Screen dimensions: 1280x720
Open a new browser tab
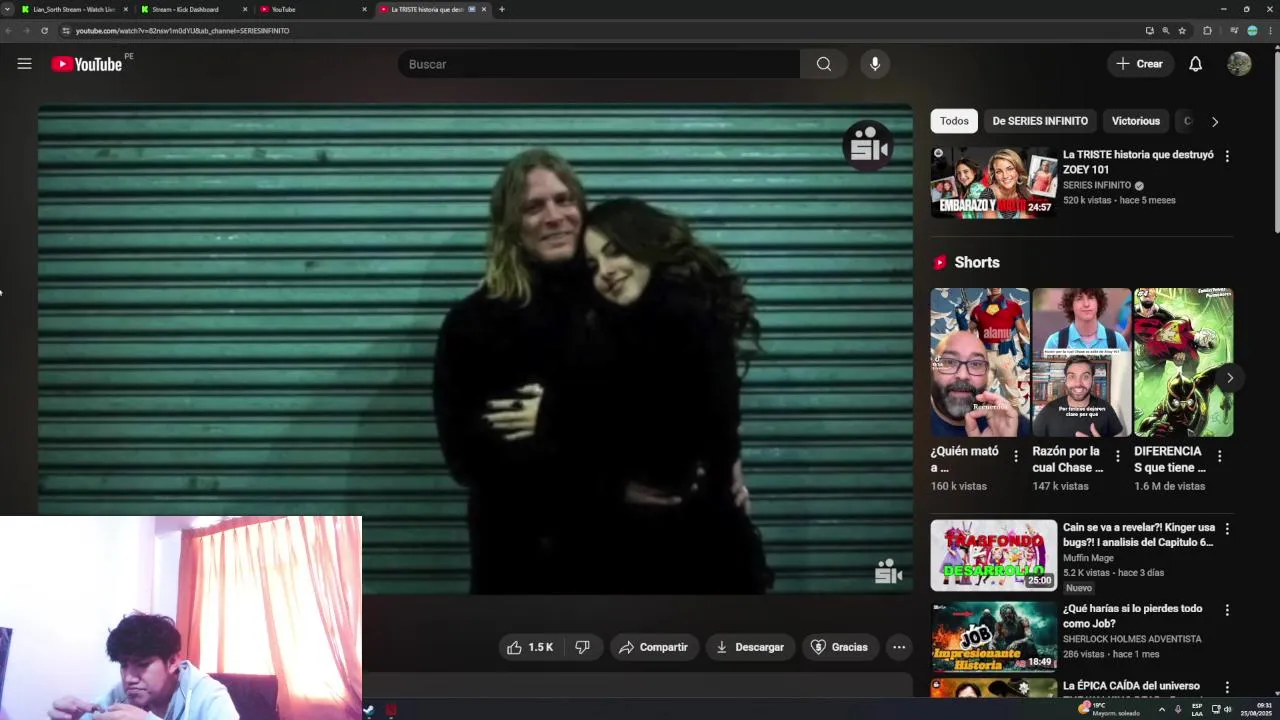click(x=502, y=9)
